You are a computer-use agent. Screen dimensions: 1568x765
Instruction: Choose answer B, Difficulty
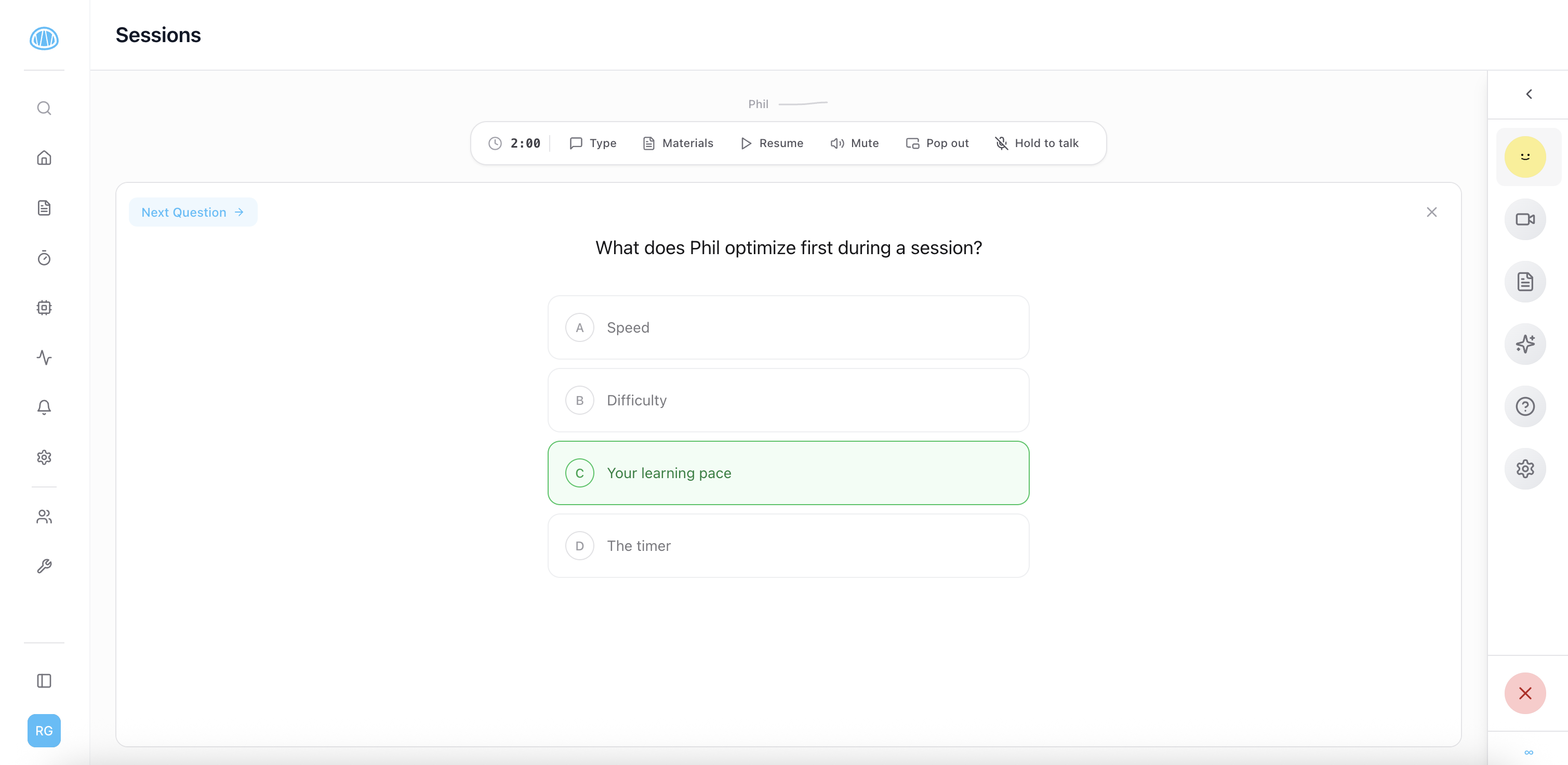(788, 400)
